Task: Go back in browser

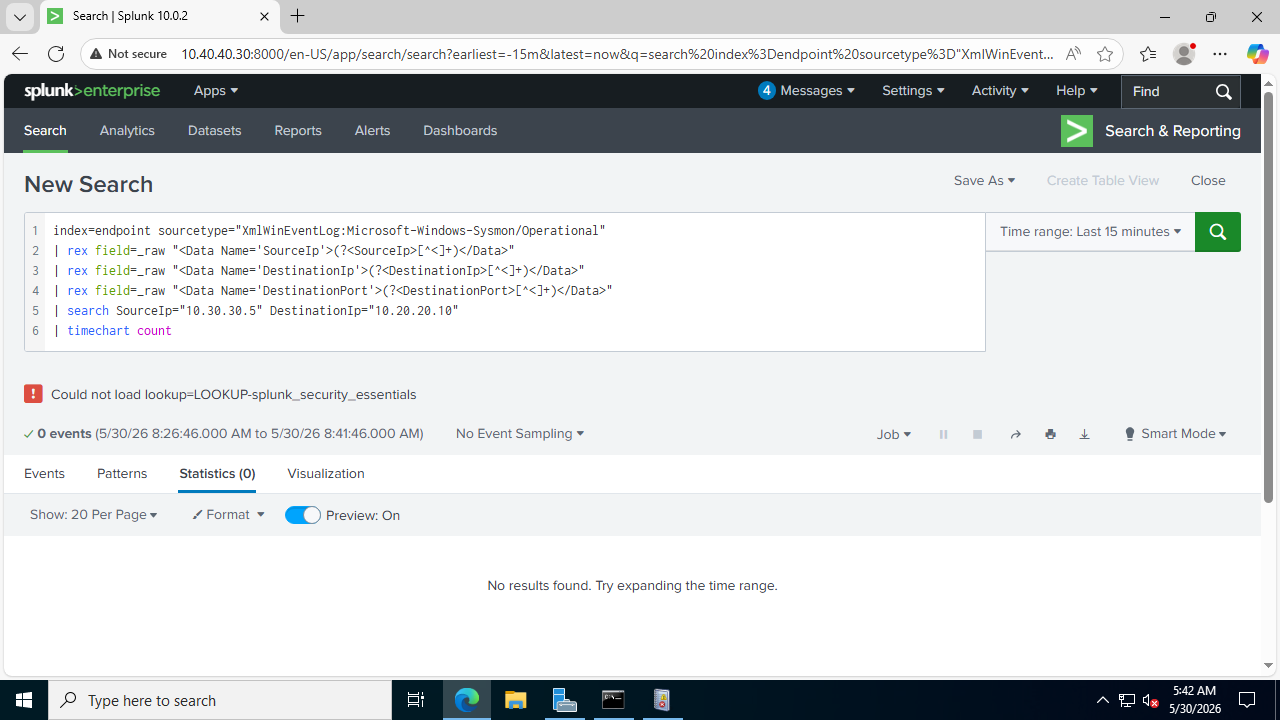Action: pyautogui.click(x=20, y=54)
